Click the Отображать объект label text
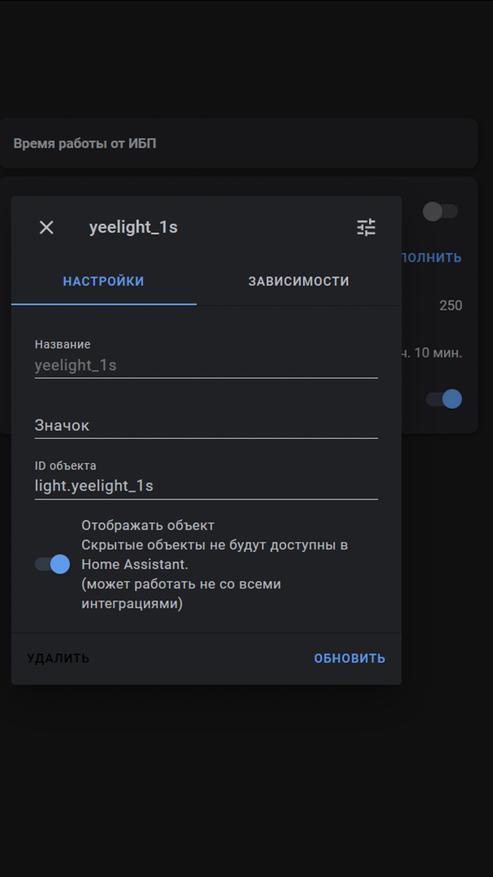 148,525
